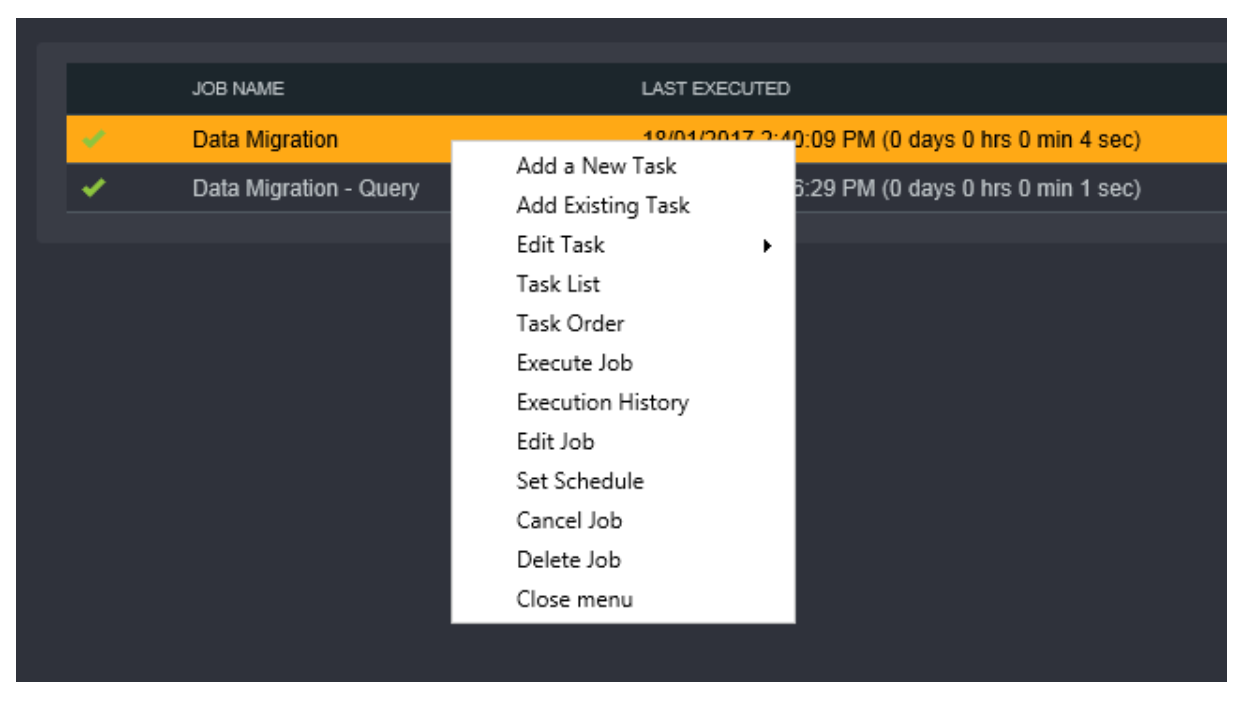
Task: Dismiss with the Close menu entry
Action: point(575,599)
